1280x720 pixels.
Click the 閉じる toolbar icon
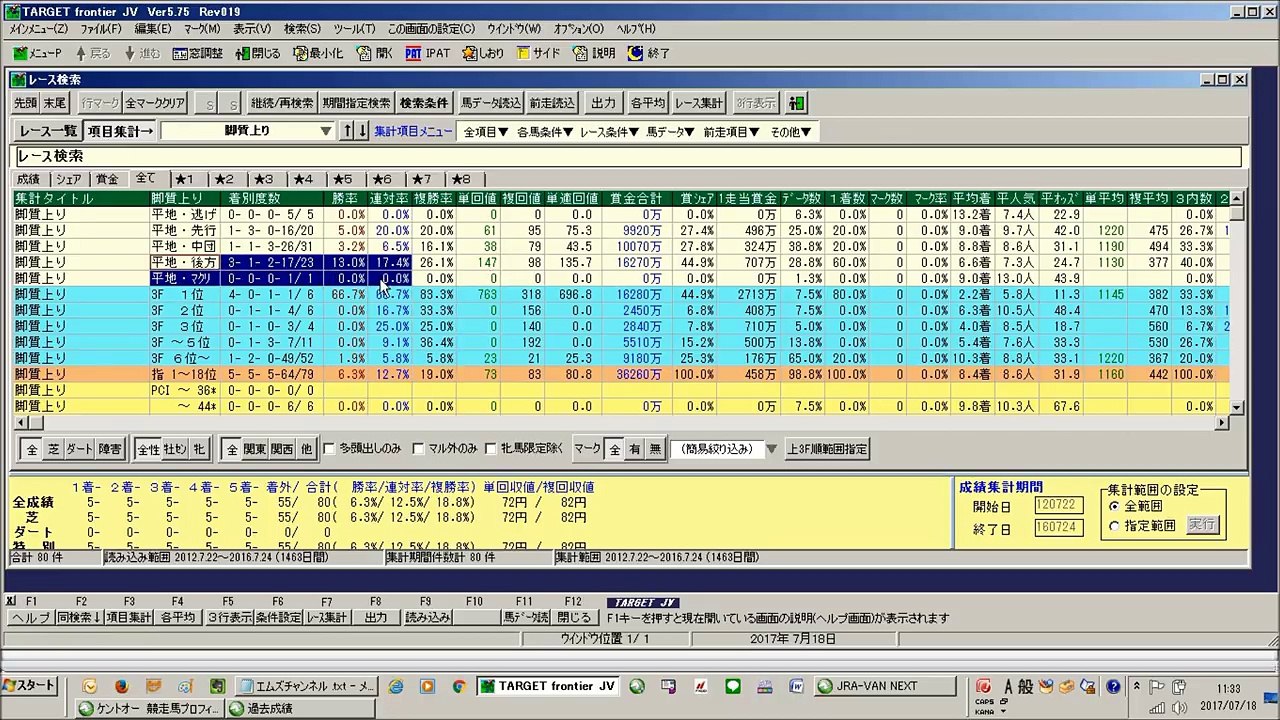pos(258,53)
